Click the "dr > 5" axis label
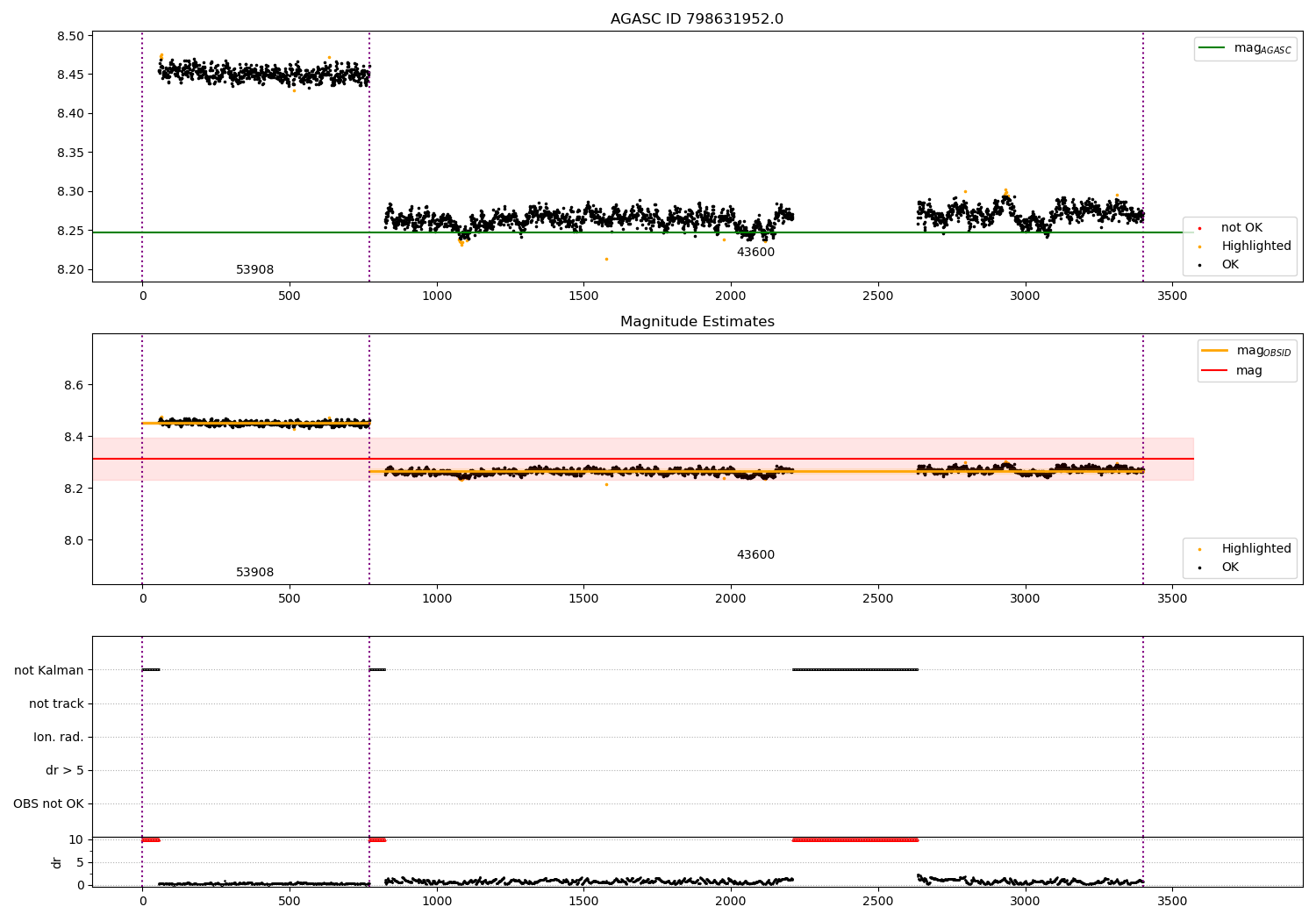Viewport: 1316px width, 921px height. pos(65,771)
